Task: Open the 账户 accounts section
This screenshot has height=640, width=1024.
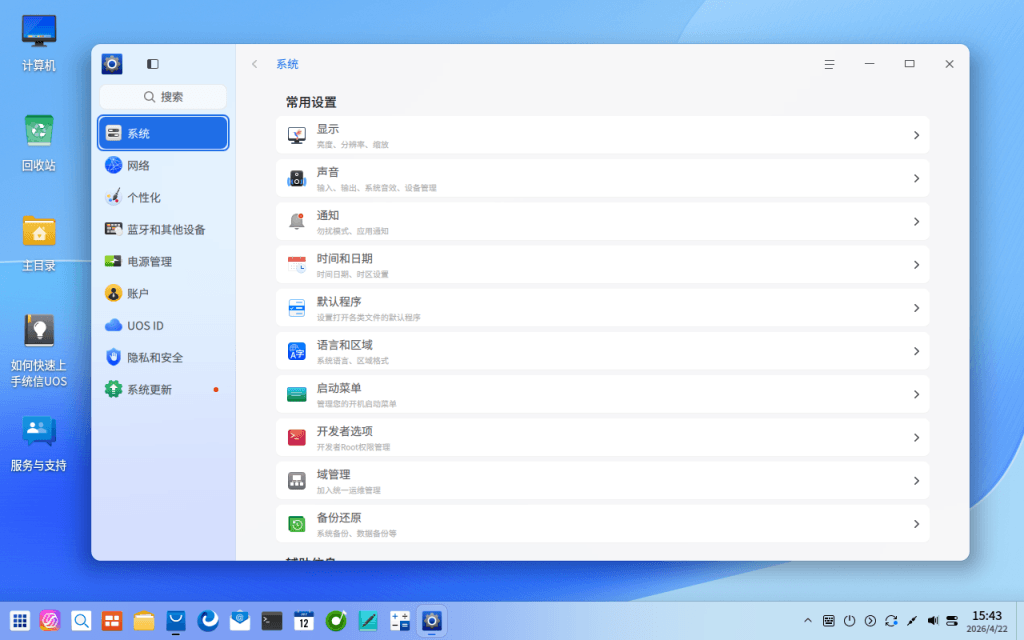Action: 163,293
